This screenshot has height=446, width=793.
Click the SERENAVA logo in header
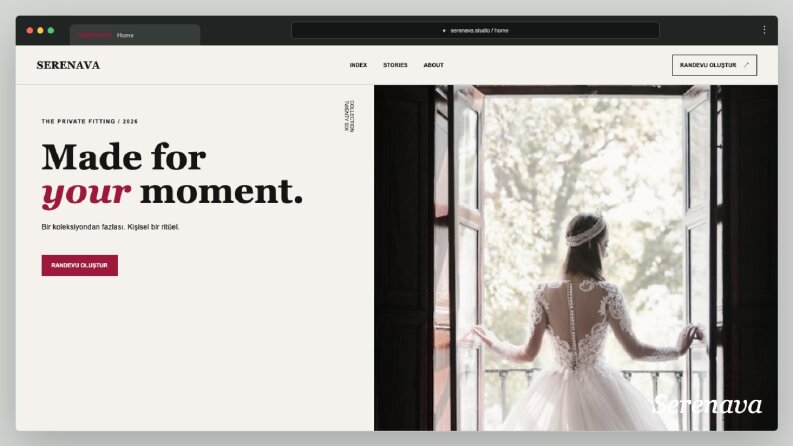click(x=68, y=65)
